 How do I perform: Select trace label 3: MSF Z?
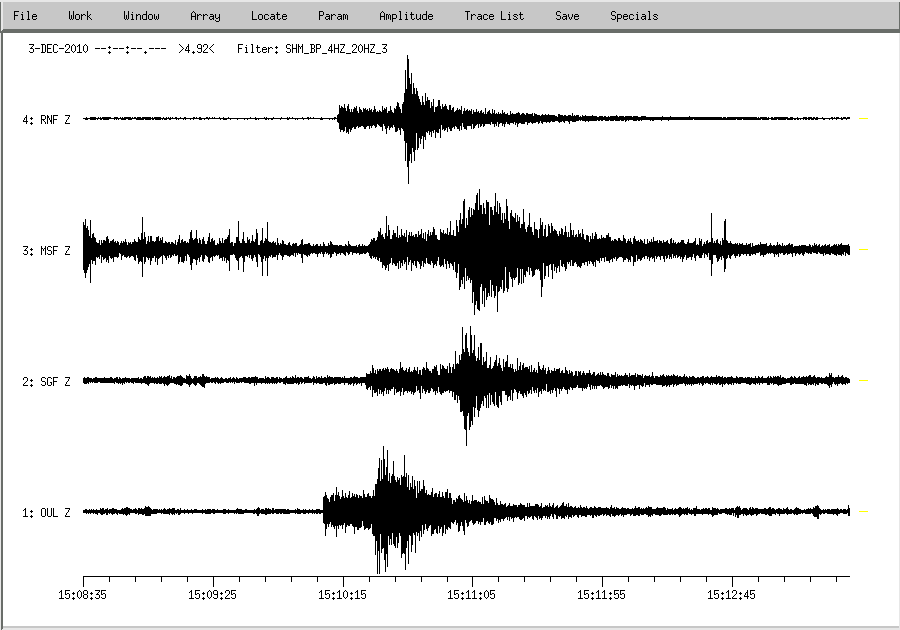pos(46,251)
